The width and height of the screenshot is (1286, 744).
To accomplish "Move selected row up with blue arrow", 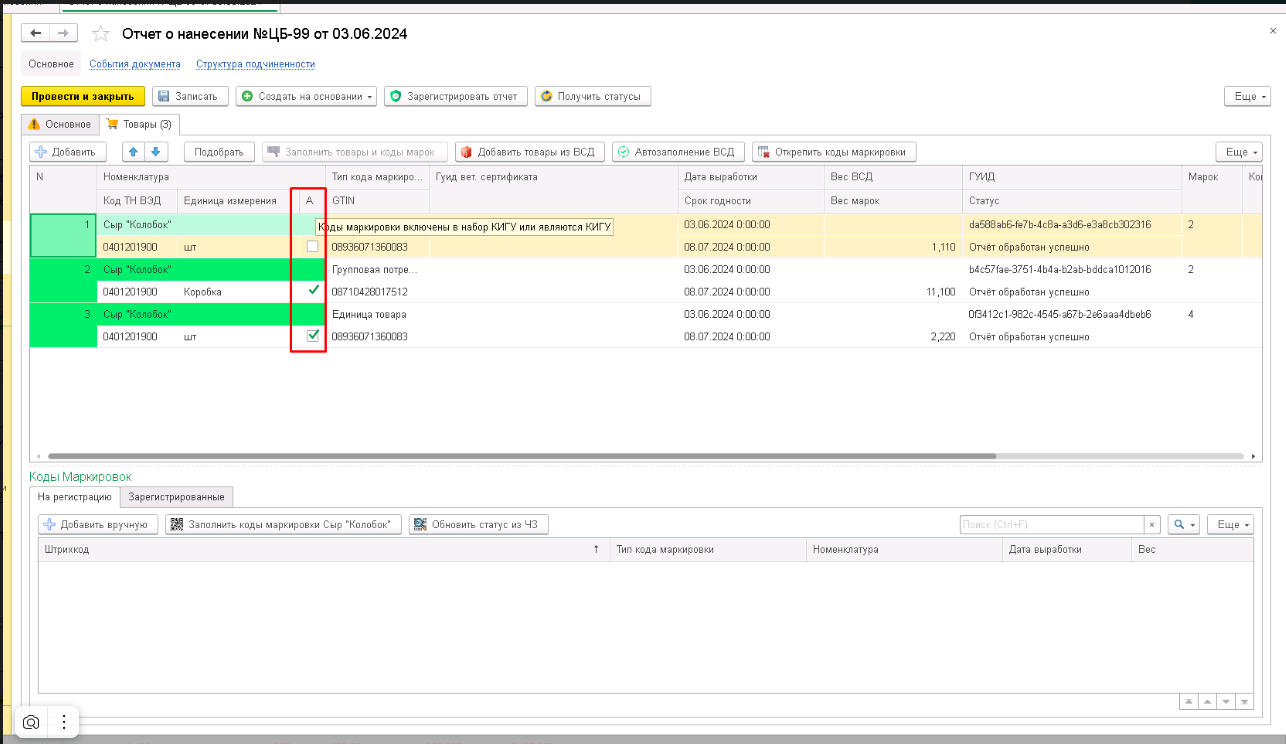I will (x=134, y=152).
